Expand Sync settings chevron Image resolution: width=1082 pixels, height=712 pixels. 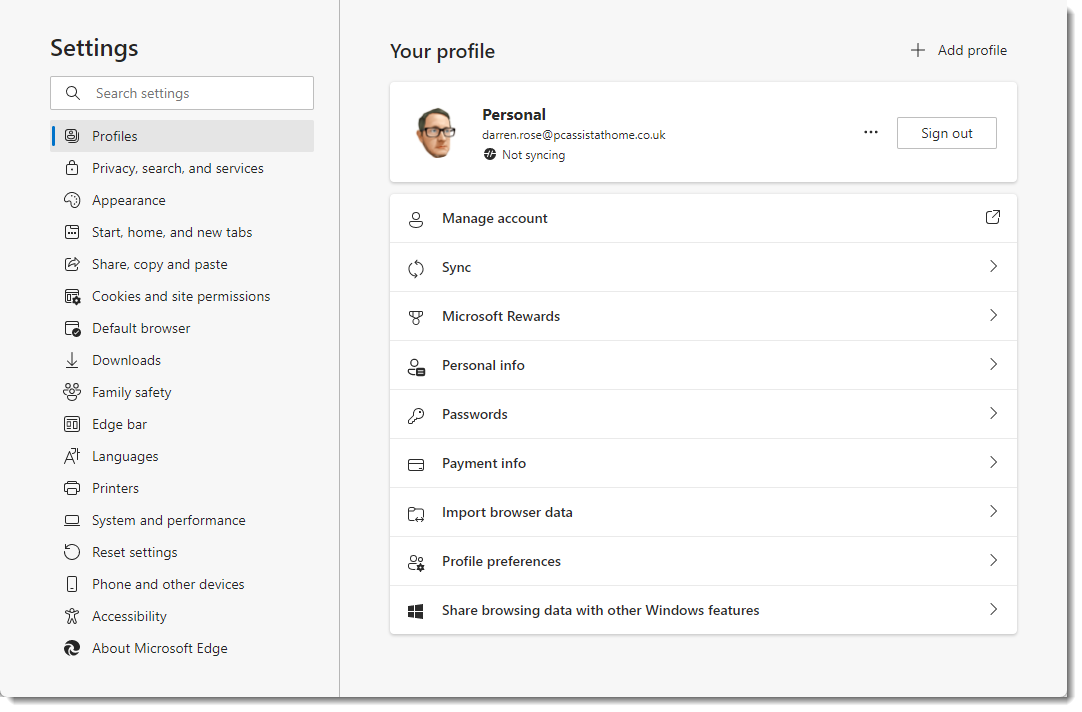coord(993,266)
